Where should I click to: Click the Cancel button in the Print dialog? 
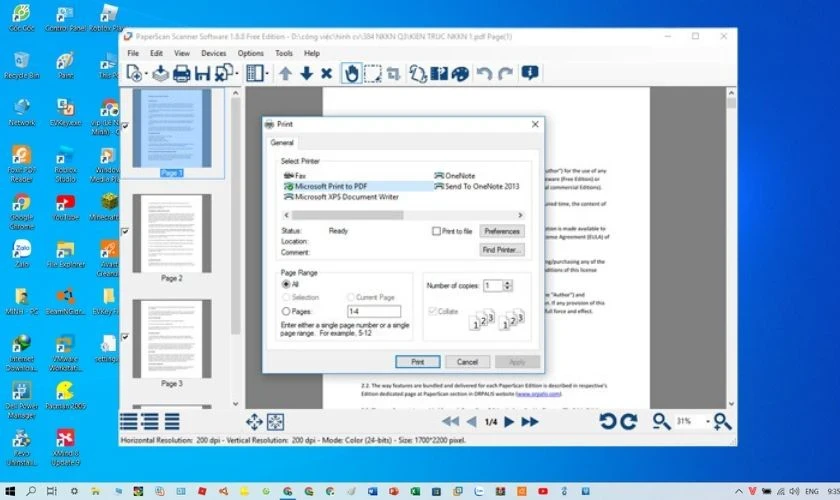(467, 362)
